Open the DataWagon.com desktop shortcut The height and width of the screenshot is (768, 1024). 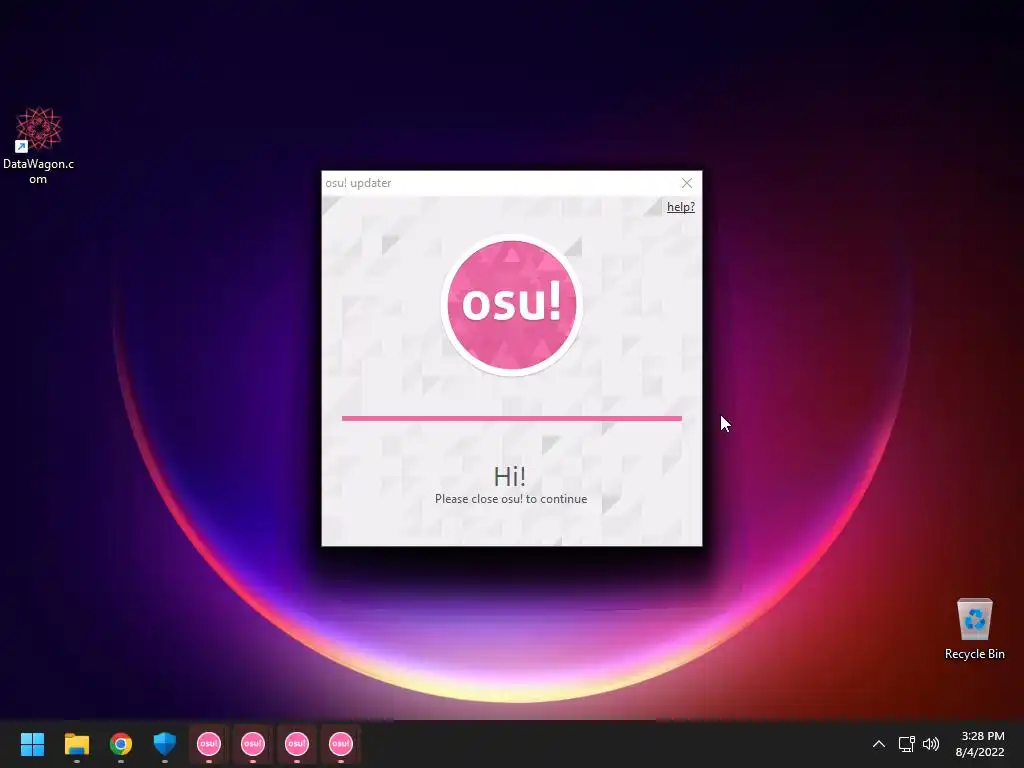(x=38, y=146)
